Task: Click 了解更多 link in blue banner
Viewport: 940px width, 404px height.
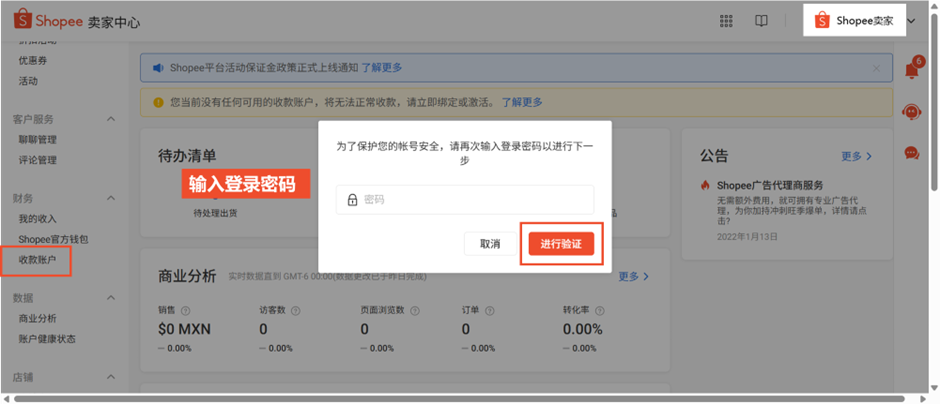Action: (382, 68)
